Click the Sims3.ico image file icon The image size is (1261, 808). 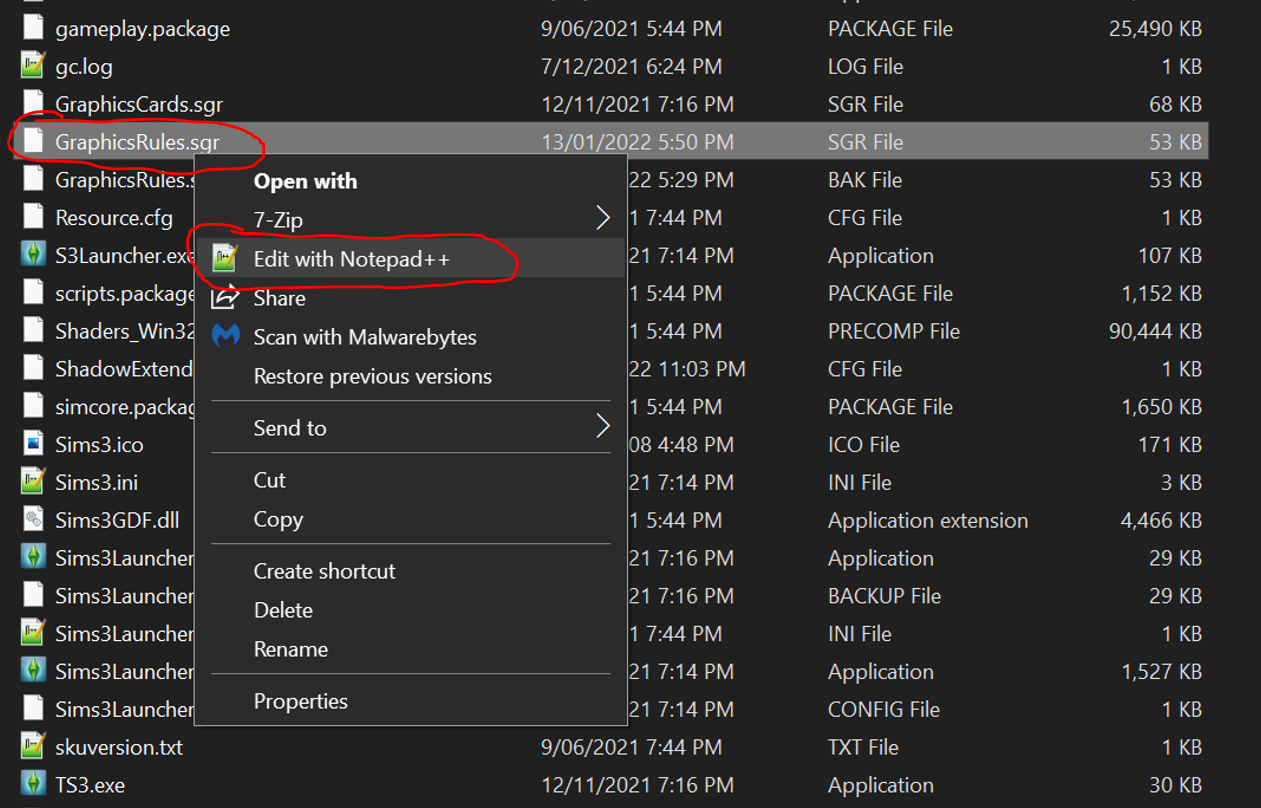(33, 445)
